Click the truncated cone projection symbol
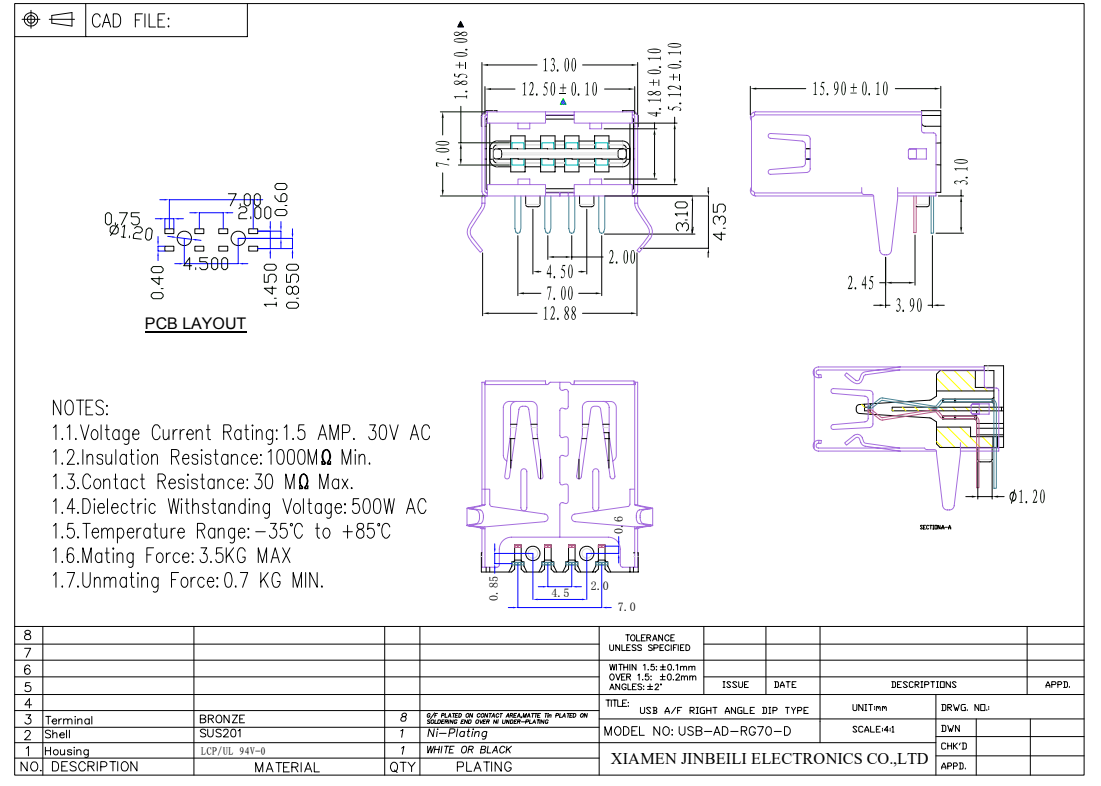This screenshot has width=1101, height=786. tap(62, 20)
